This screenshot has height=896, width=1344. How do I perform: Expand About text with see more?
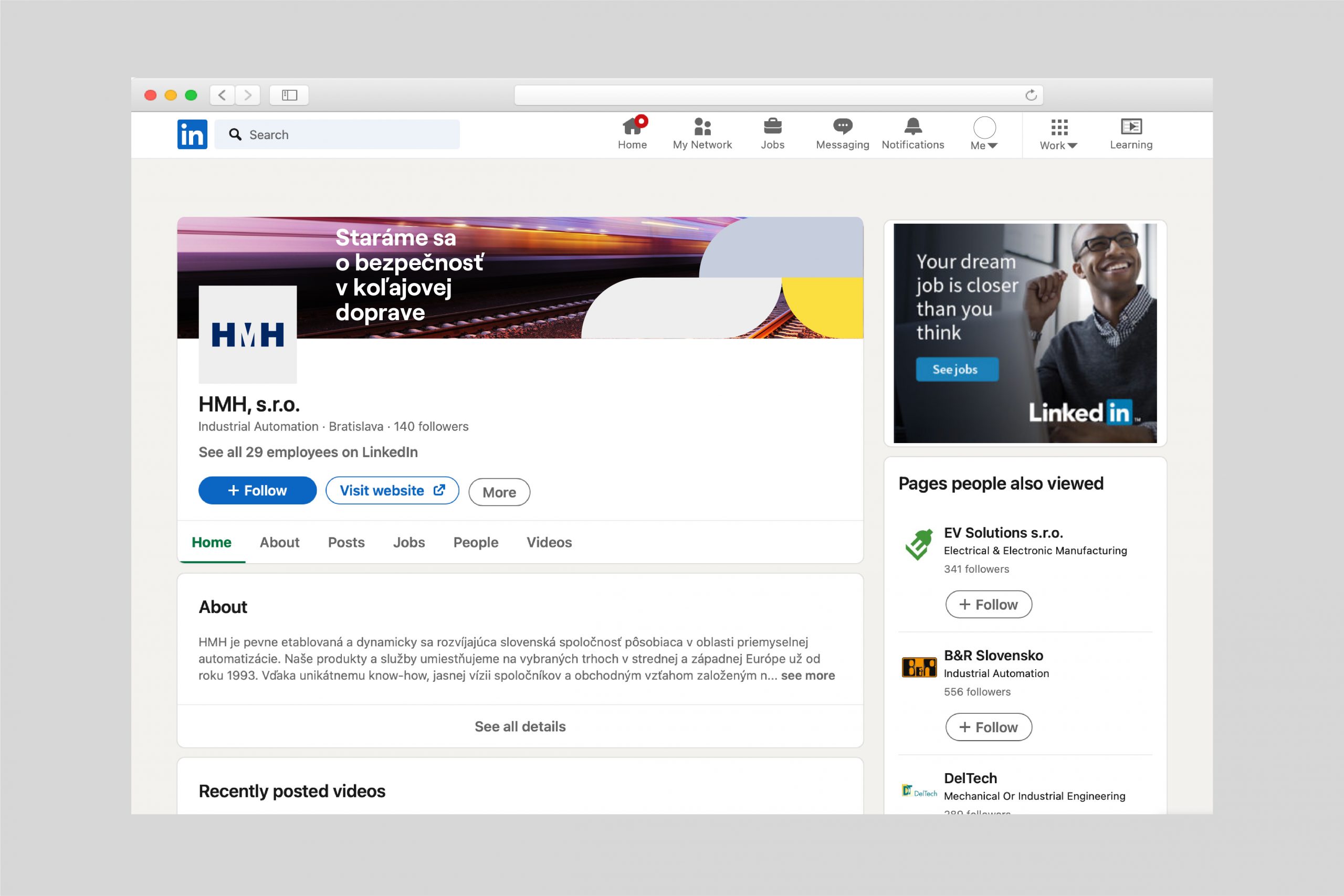807,676
